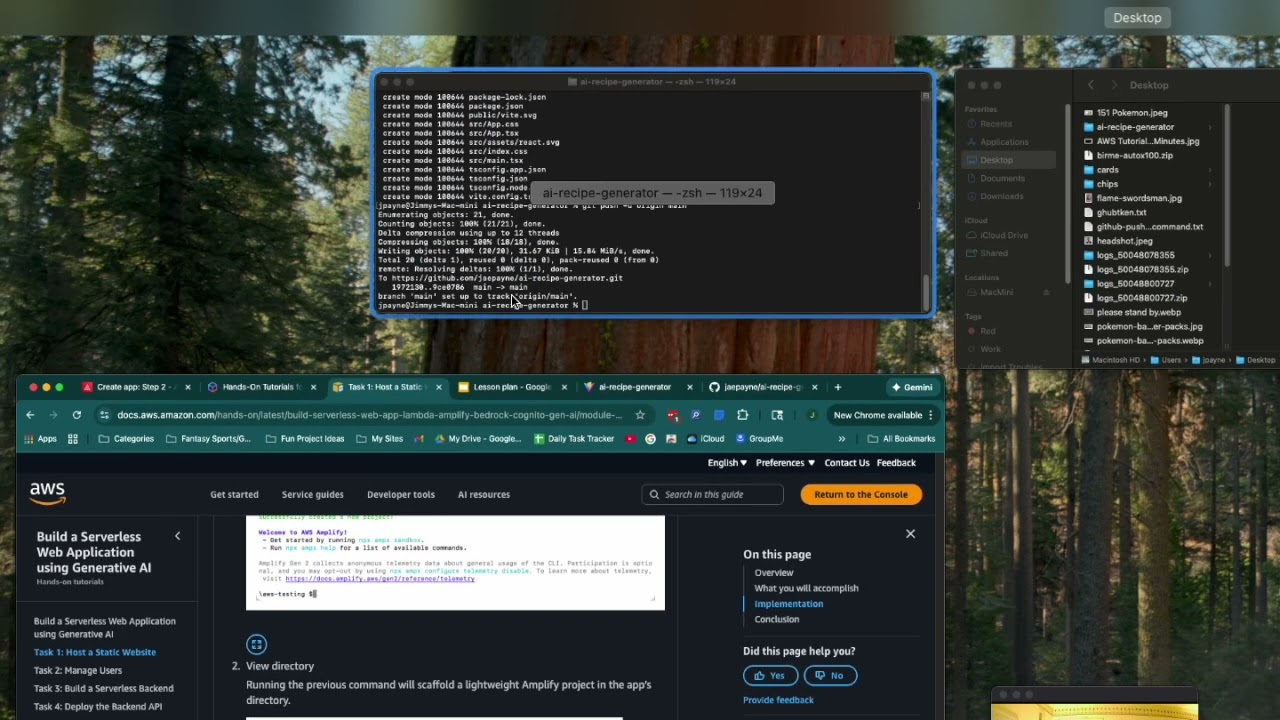Open the tab groups grid icon in bookmarks bar

tap(73, 439)
